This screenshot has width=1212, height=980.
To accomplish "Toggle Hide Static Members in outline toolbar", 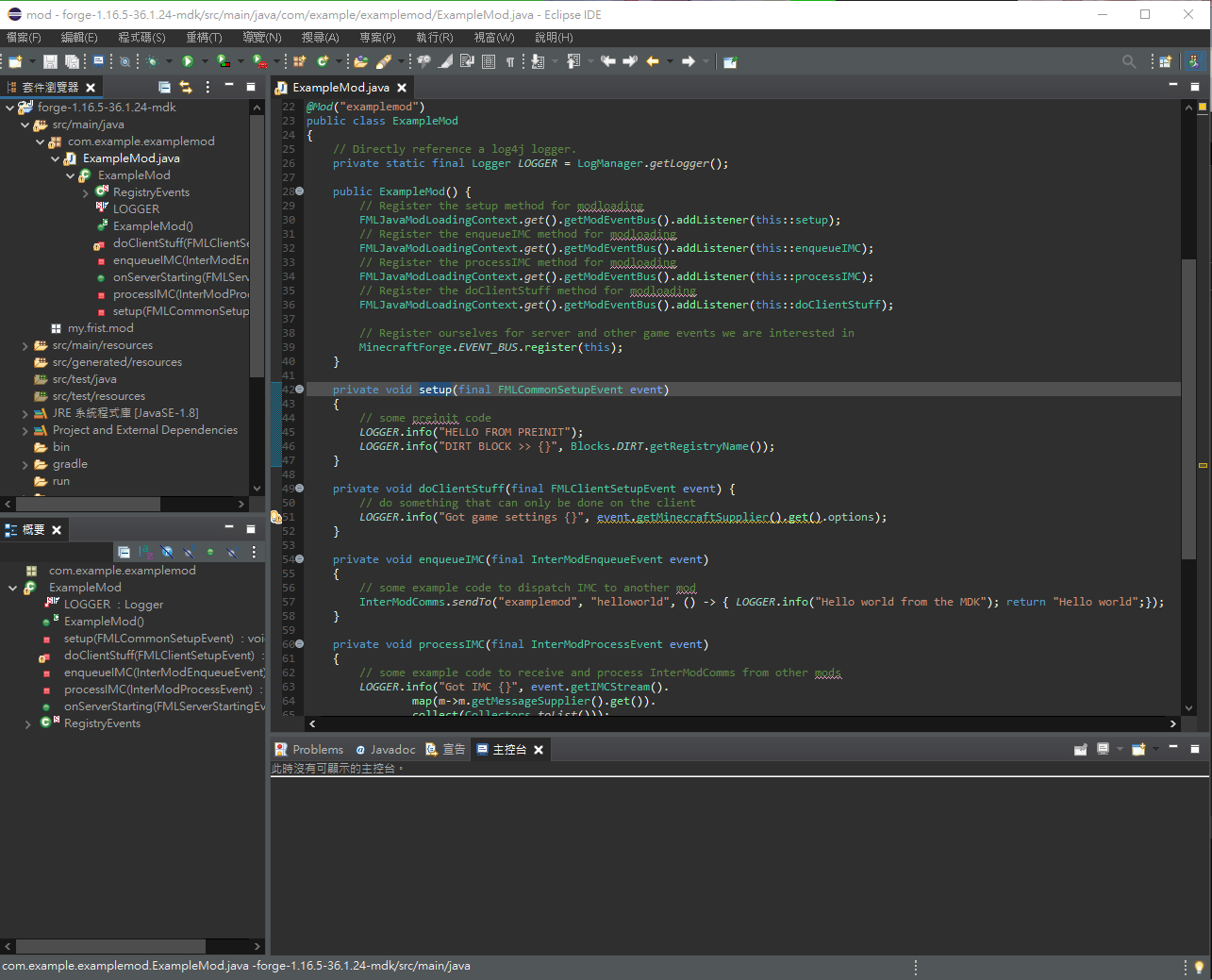I will (x=189, y=552).
